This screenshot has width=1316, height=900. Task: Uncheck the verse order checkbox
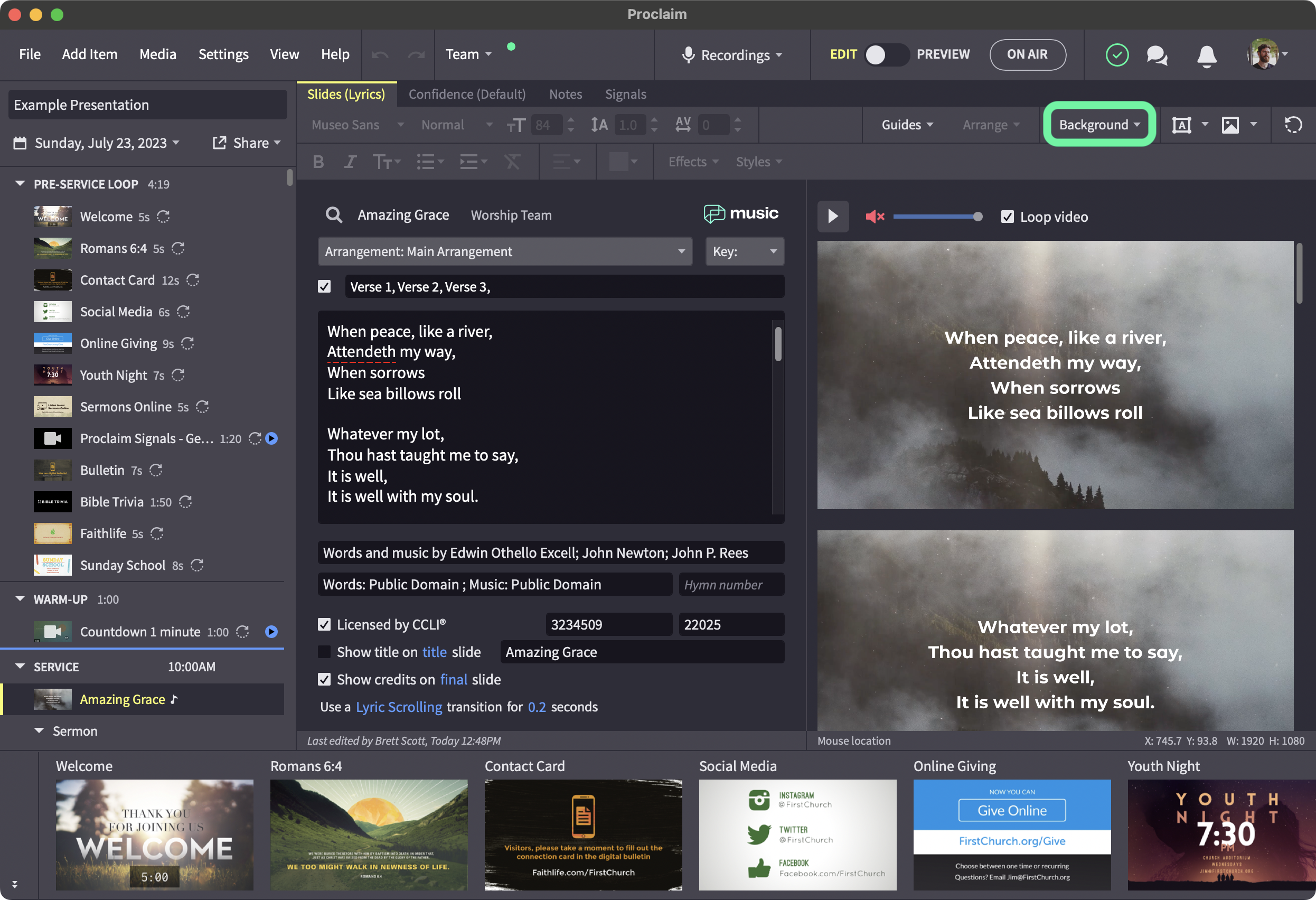click(x=324, y=287)
